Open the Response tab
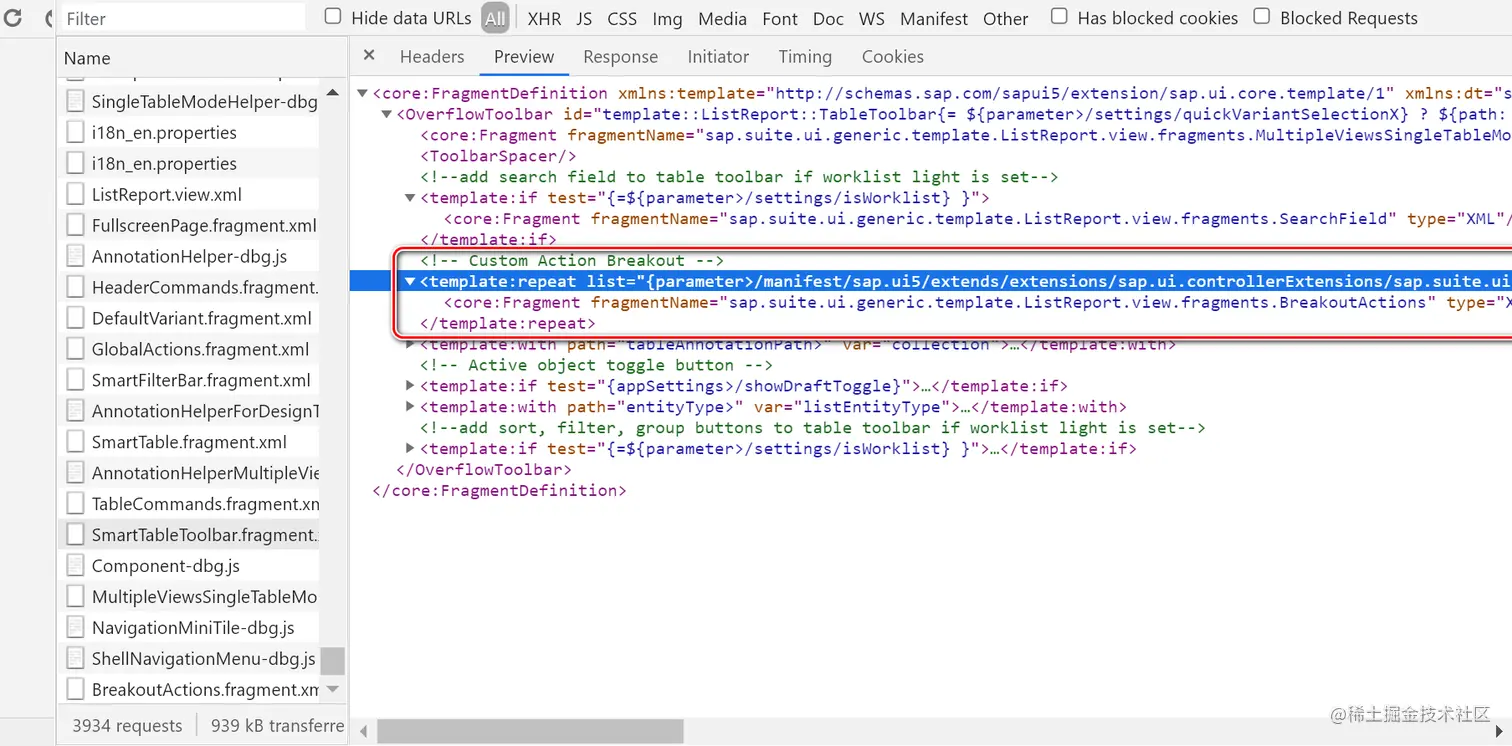 click(x=621, y=57)
